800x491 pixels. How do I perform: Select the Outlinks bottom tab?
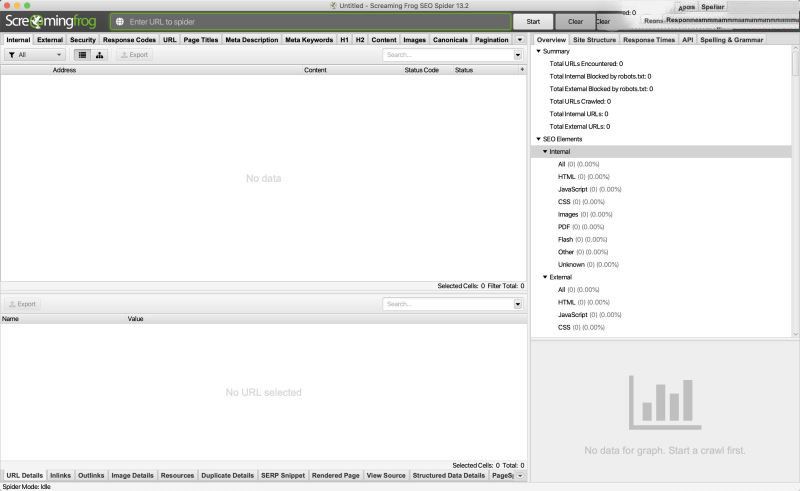91,476
